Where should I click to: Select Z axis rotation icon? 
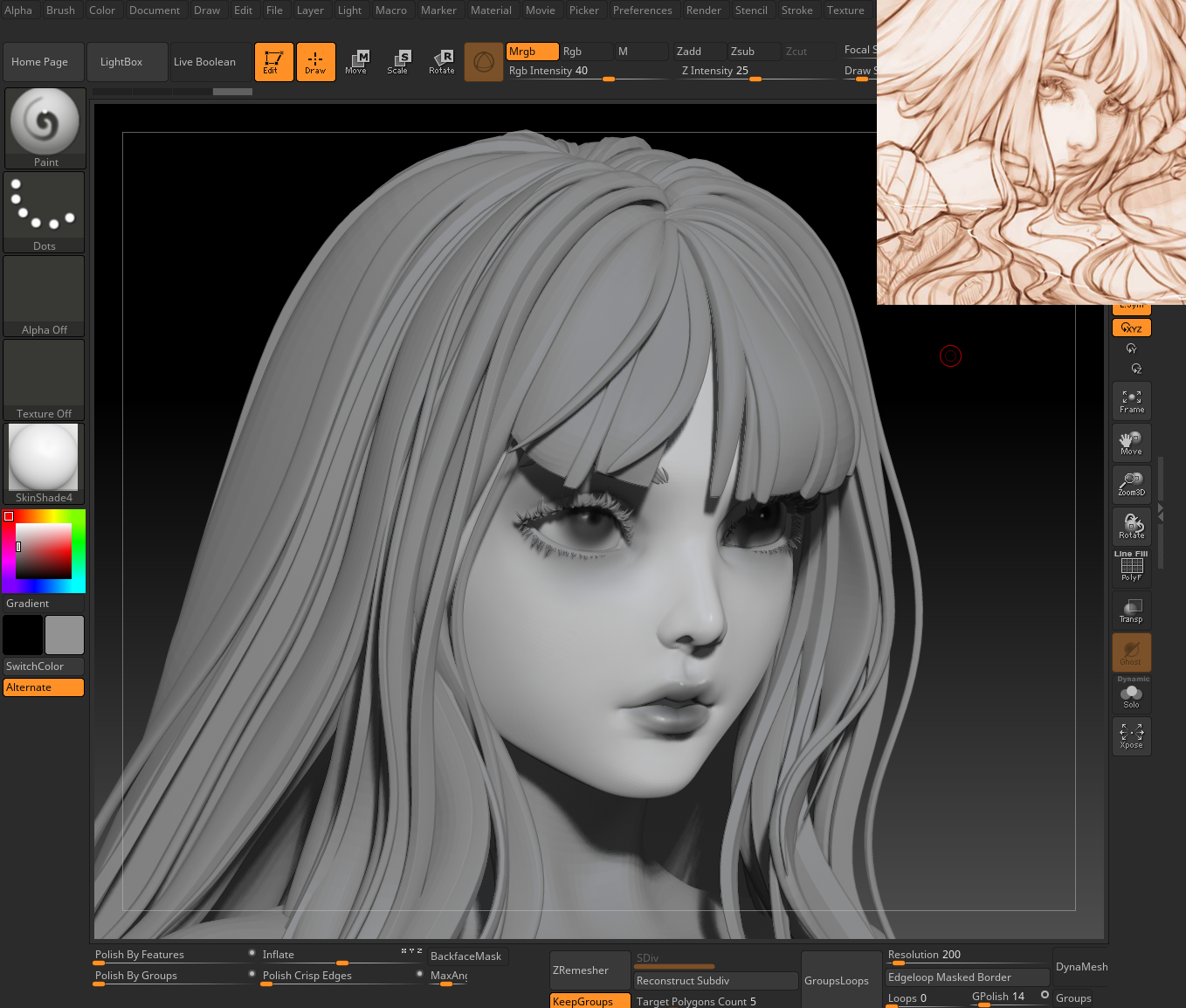pos(1135,369)
